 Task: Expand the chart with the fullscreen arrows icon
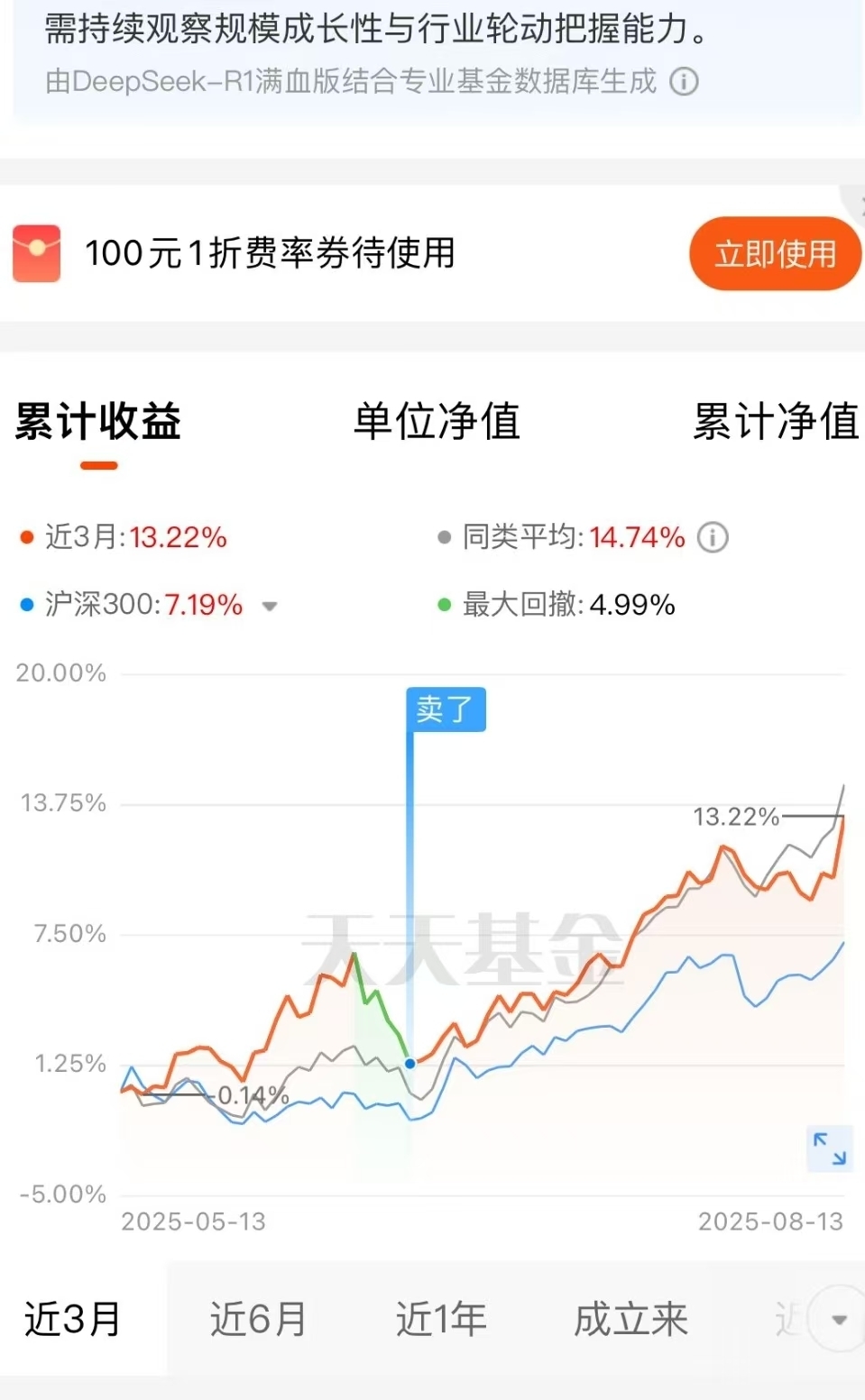[x=829, y=1148]
